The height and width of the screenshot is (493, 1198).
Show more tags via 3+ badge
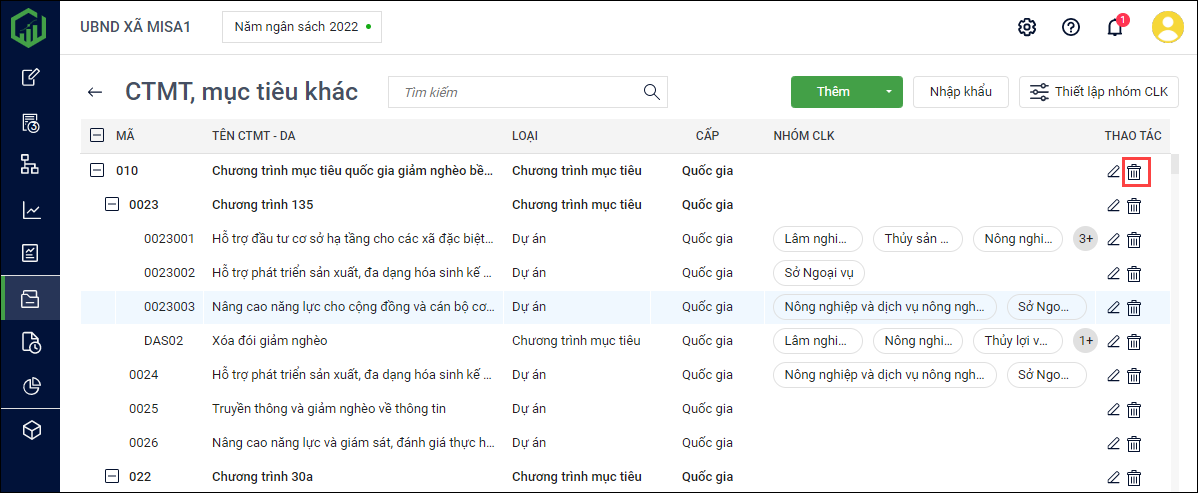click(x=1084, y=239)
